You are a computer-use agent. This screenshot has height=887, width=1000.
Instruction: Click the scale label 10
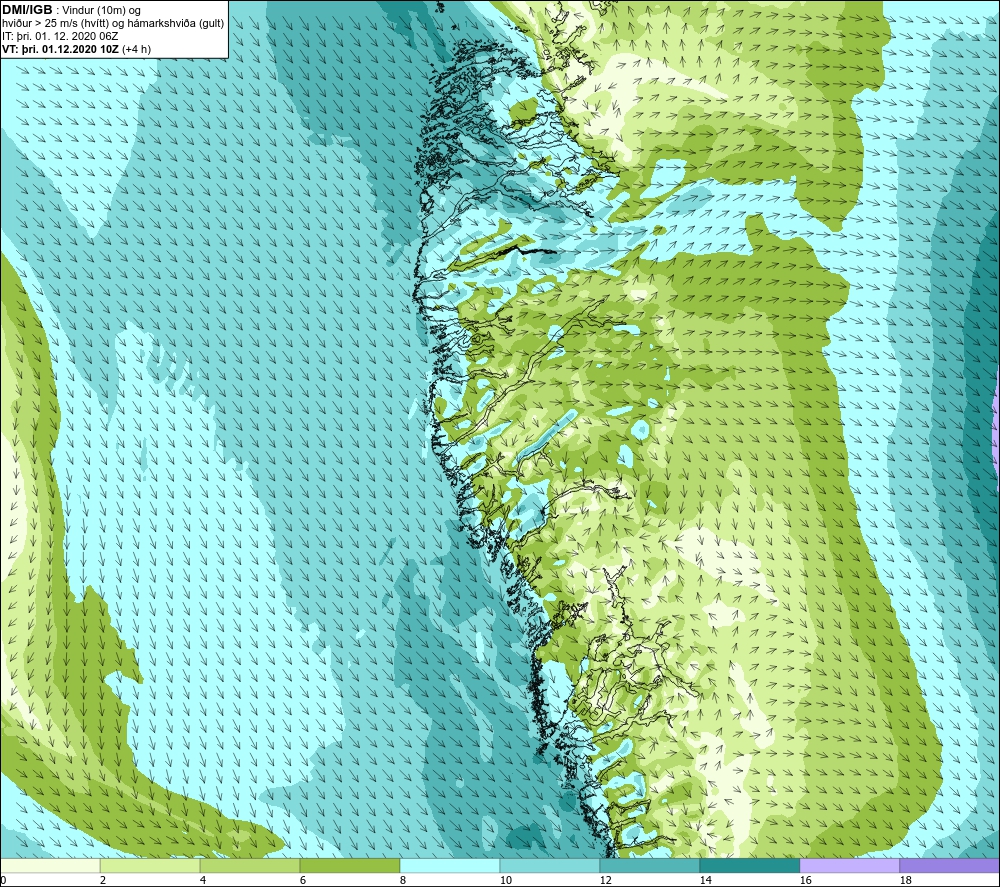[x=505, y=881]
